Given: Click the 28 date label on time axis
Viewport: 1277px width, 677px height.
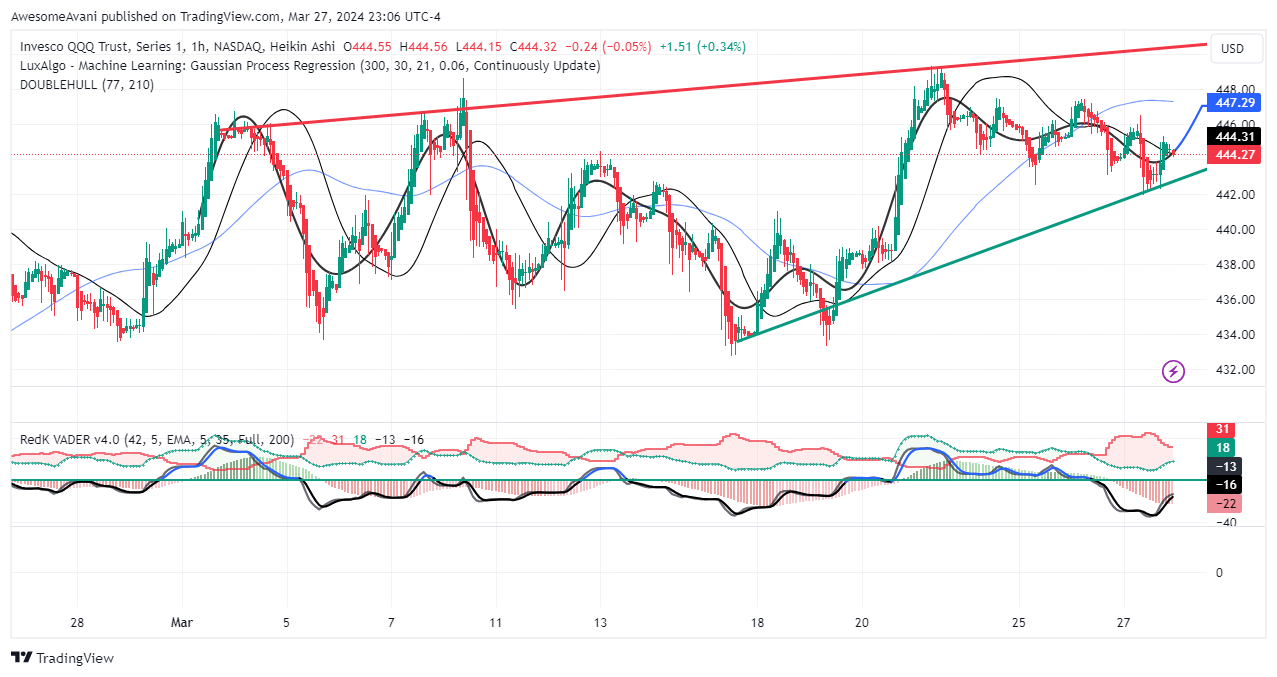Looking at the screenshot, I should pyautogui.click(x=77, y=623).
